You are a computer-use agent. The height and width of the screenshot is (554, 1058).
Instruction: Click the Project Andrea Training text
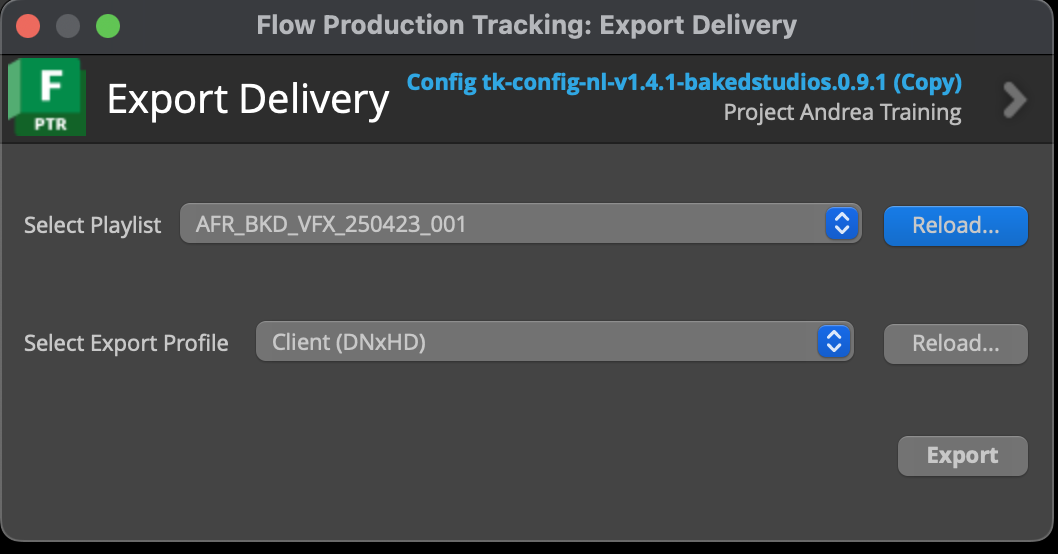[x=842, y=113]
